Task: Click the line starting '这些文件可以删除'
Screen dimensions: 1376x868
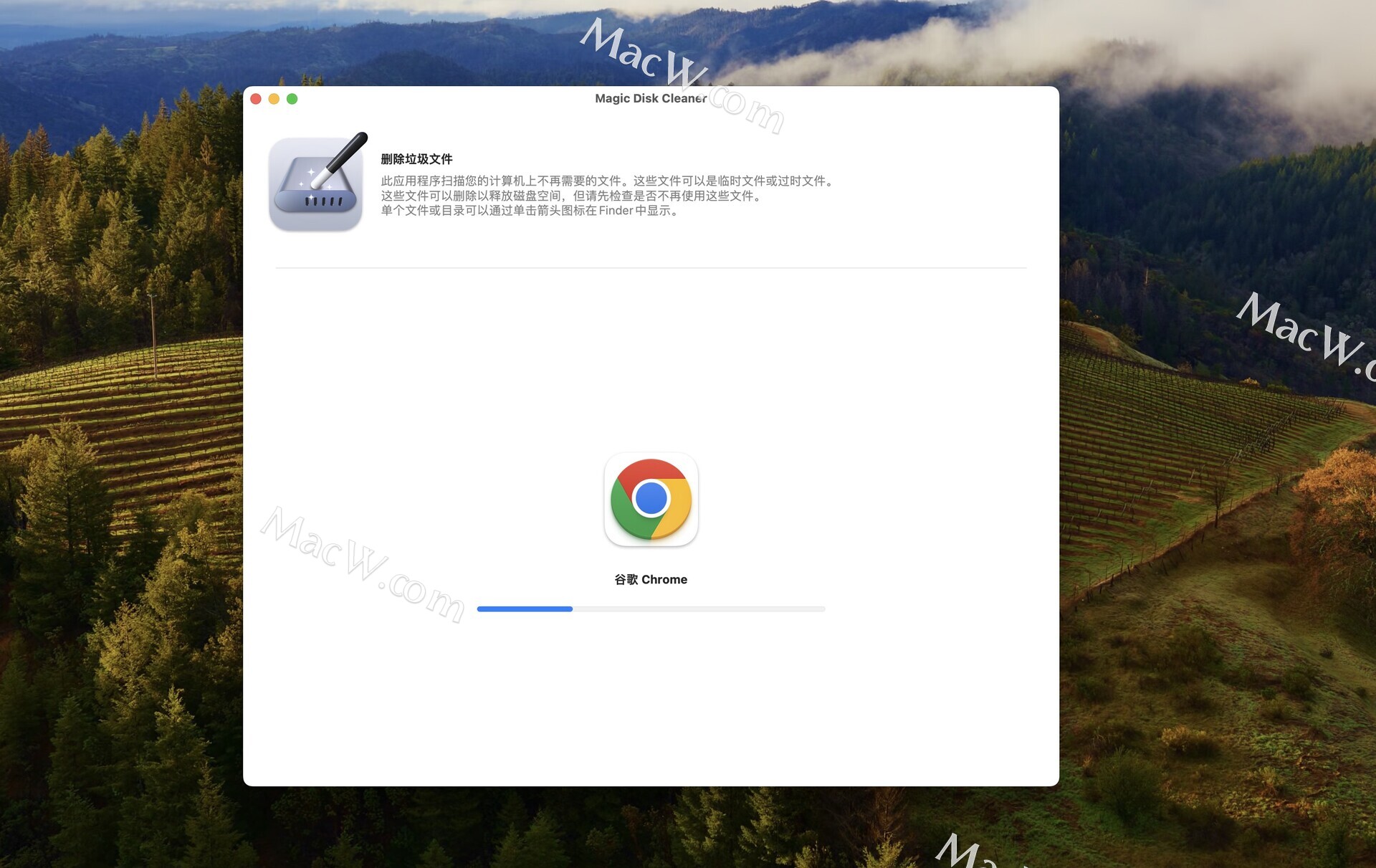Action: (573, 196)
